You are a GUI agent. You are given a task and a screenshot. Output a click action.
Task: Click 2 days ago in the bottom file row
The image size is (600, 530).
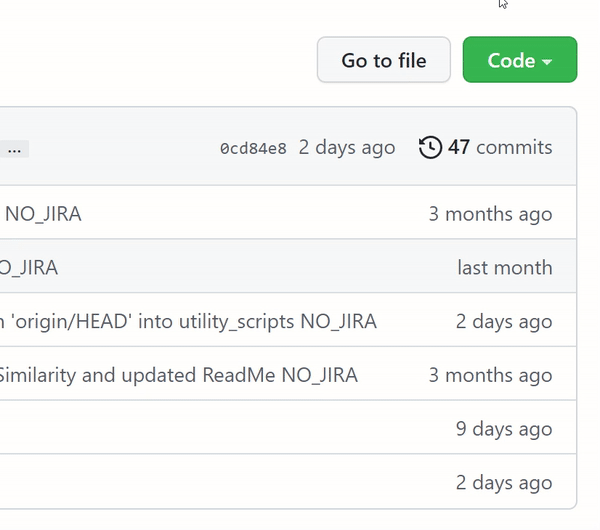point(503,483)
